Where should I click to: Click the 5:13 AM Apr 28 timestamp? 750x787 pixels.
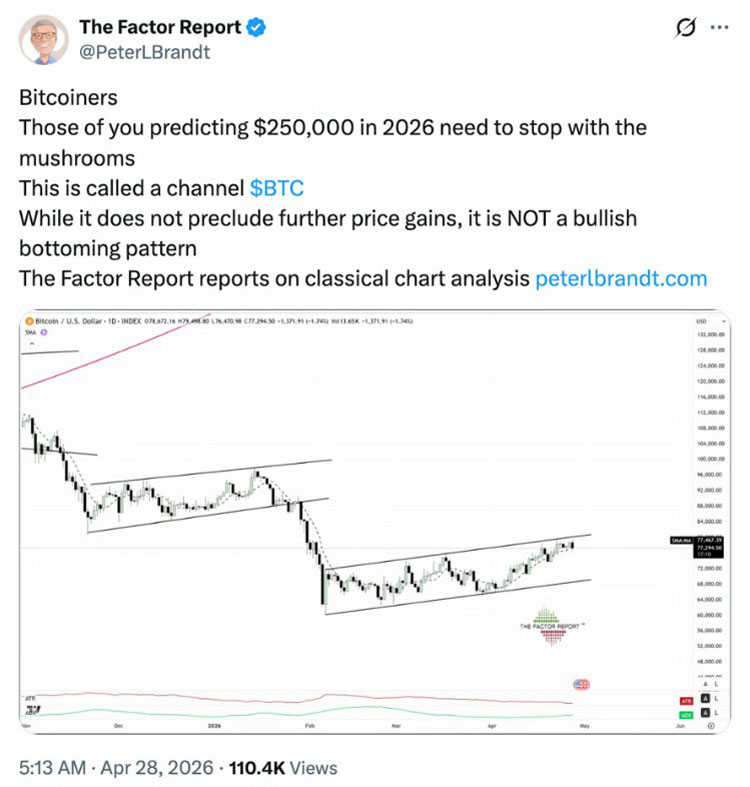[117, 768]
